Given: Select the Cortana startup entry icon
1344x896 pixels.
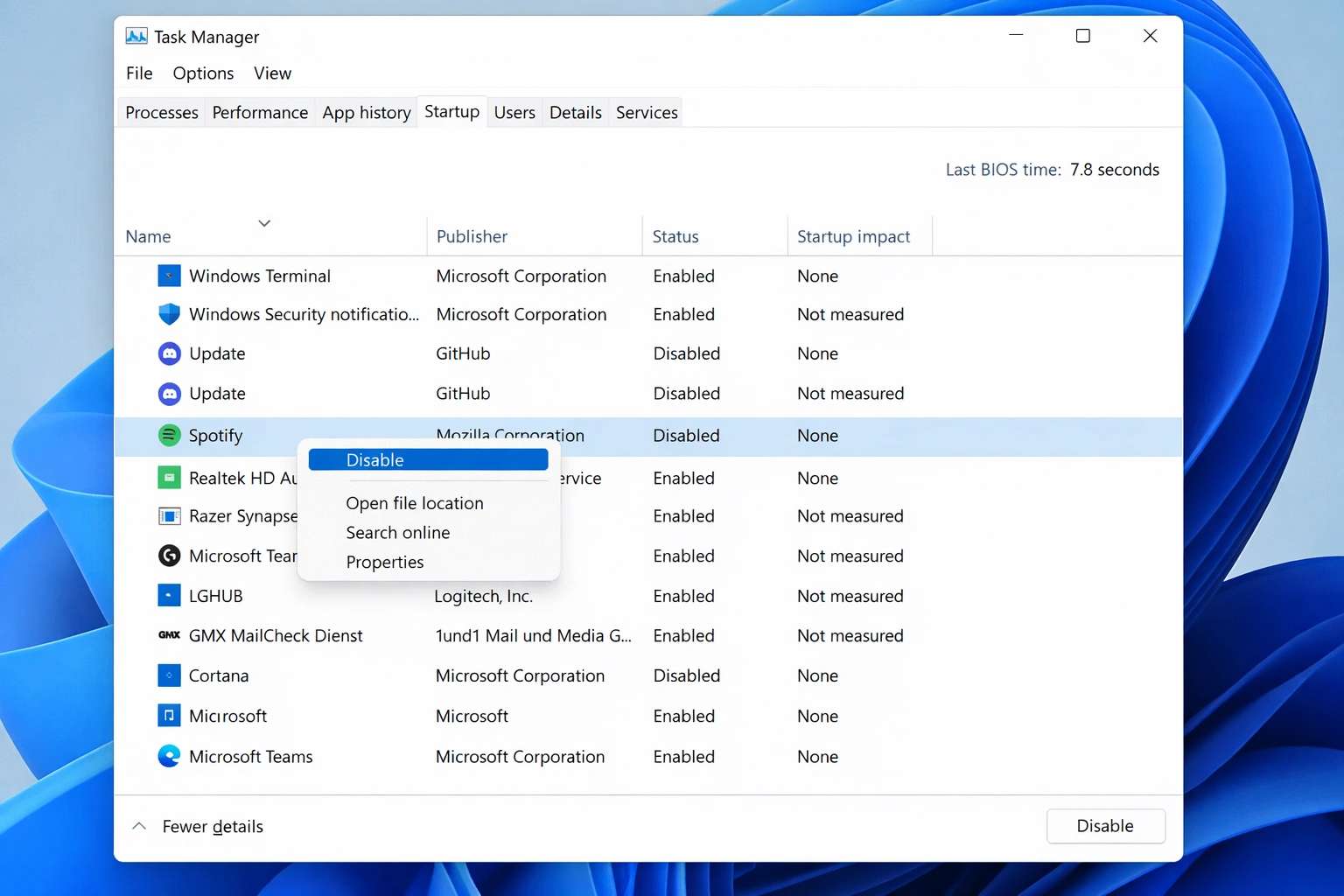Looking at the screenshot, I should [x=169, y=675].
